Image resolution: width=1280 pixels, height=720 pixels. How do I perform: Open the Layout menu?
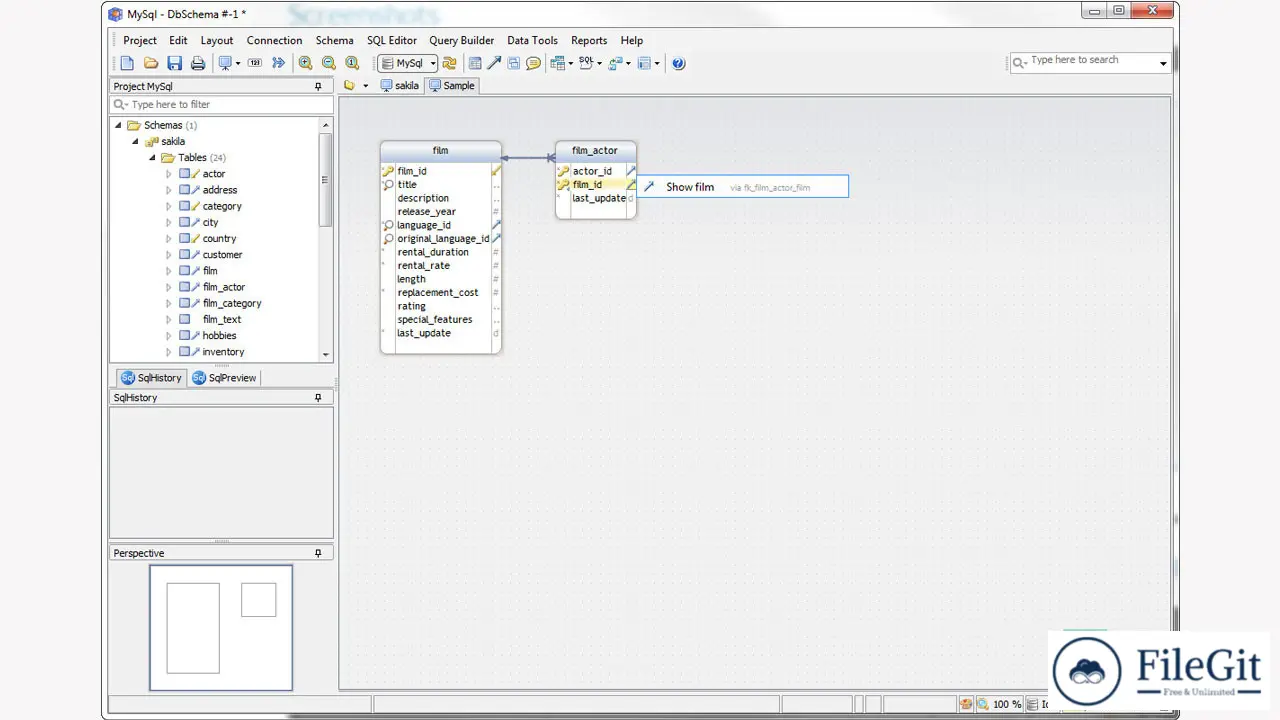pos(217,40)
